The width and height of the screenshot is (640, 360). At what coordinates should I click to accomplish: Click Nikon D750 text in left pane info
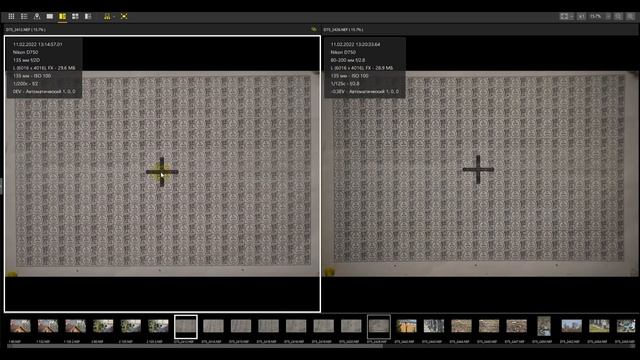(25, 52)
